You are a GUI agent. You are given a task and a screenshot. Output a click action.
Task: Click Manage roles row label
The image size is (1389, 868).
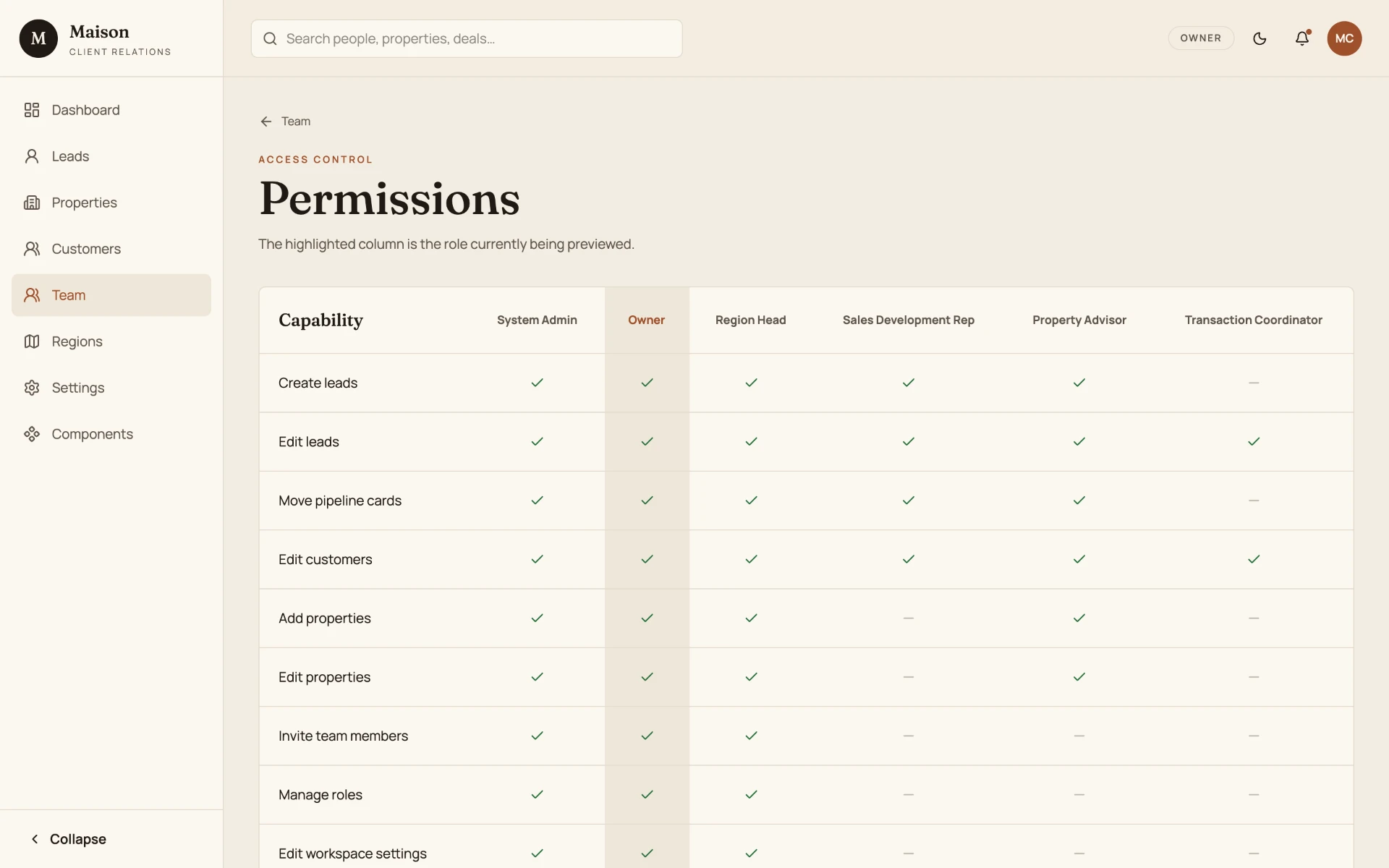320,795
